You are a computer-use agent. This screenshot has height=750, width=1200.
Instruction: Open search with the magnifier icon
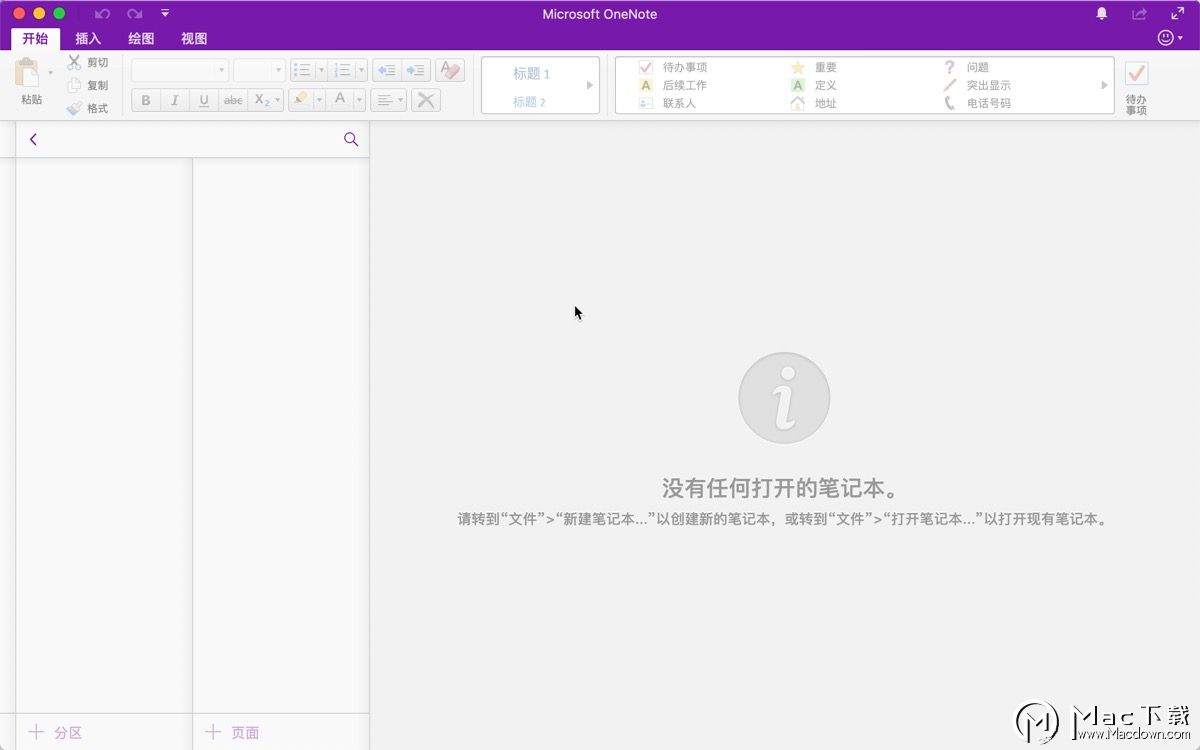tap(351, 139)
